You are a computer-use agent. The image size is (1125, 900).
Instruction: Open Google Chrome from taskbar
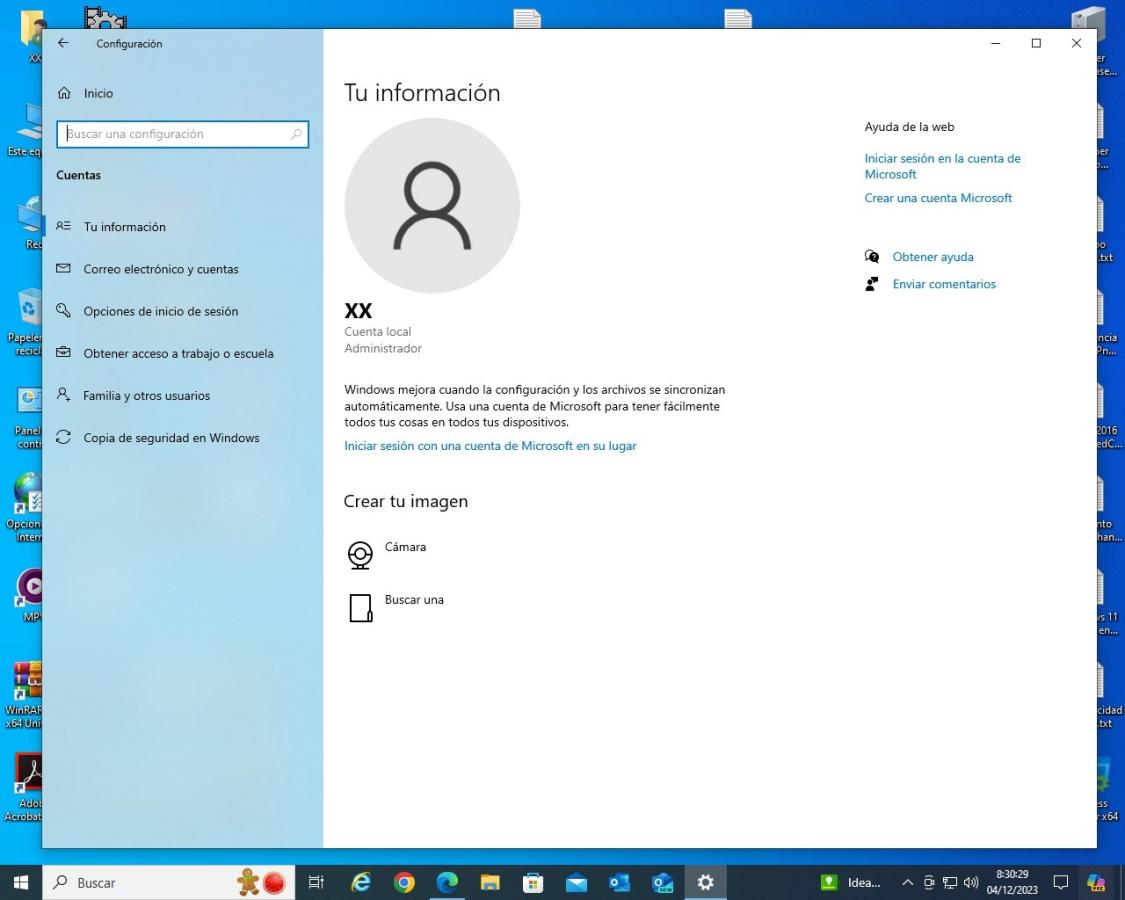click(404, 883)
